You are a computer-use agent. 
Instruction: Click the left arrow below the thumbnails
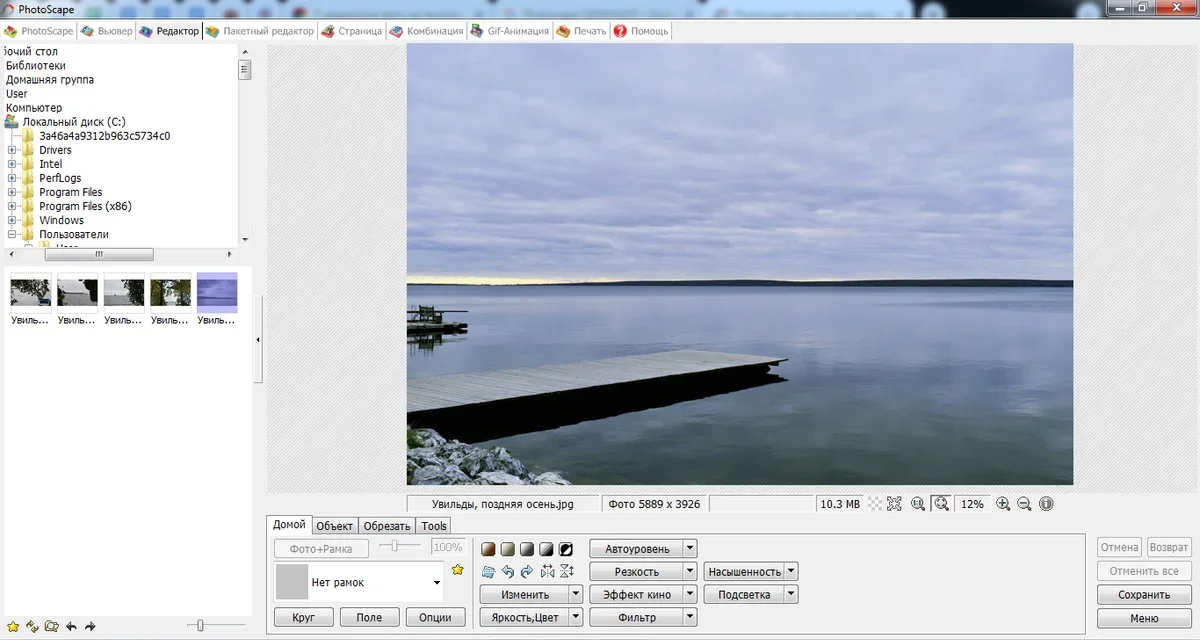click(71, 626)
